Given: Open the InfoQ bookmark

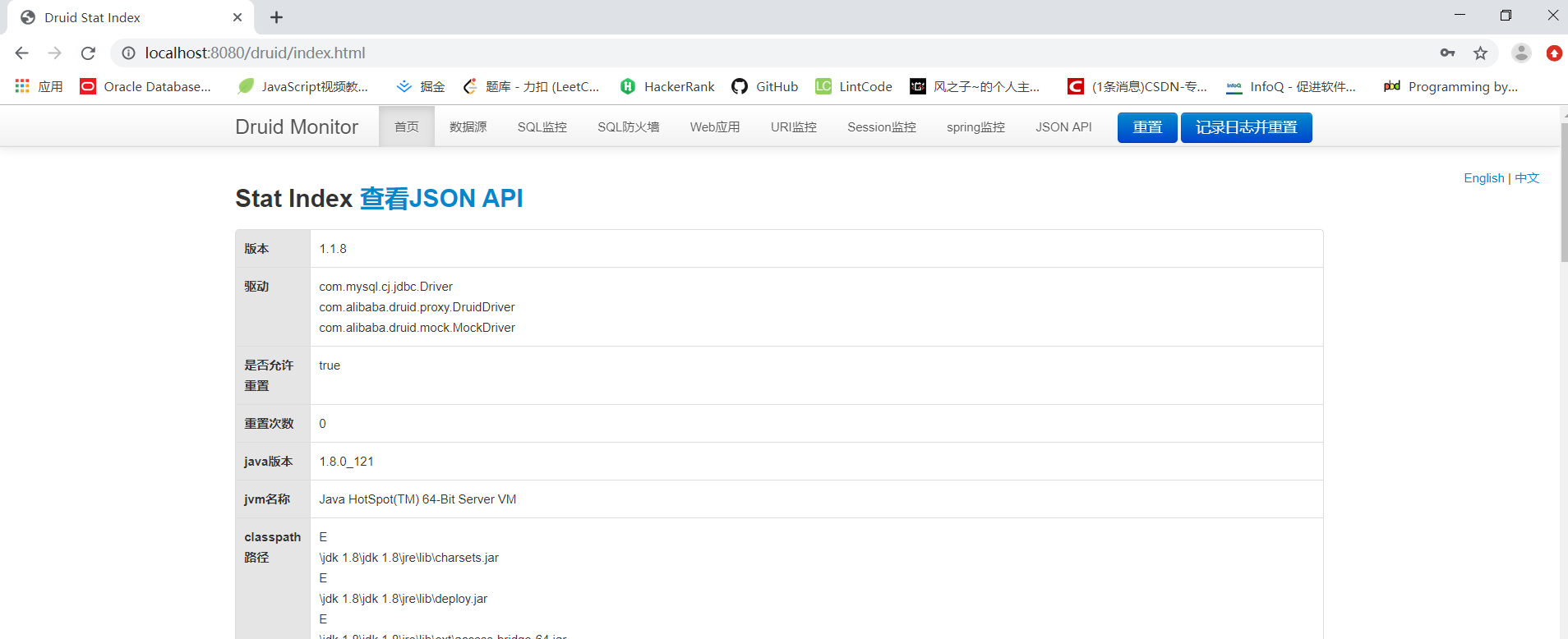Looking at the screenshot, I should click(x=1291, y=86).
